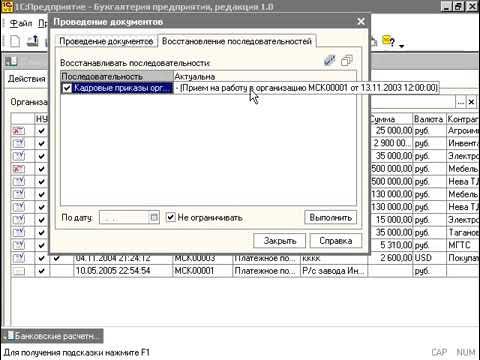Viewport: 480px width, 360px height.
Task: Click the new document toolbar icon
Action: 15,42
